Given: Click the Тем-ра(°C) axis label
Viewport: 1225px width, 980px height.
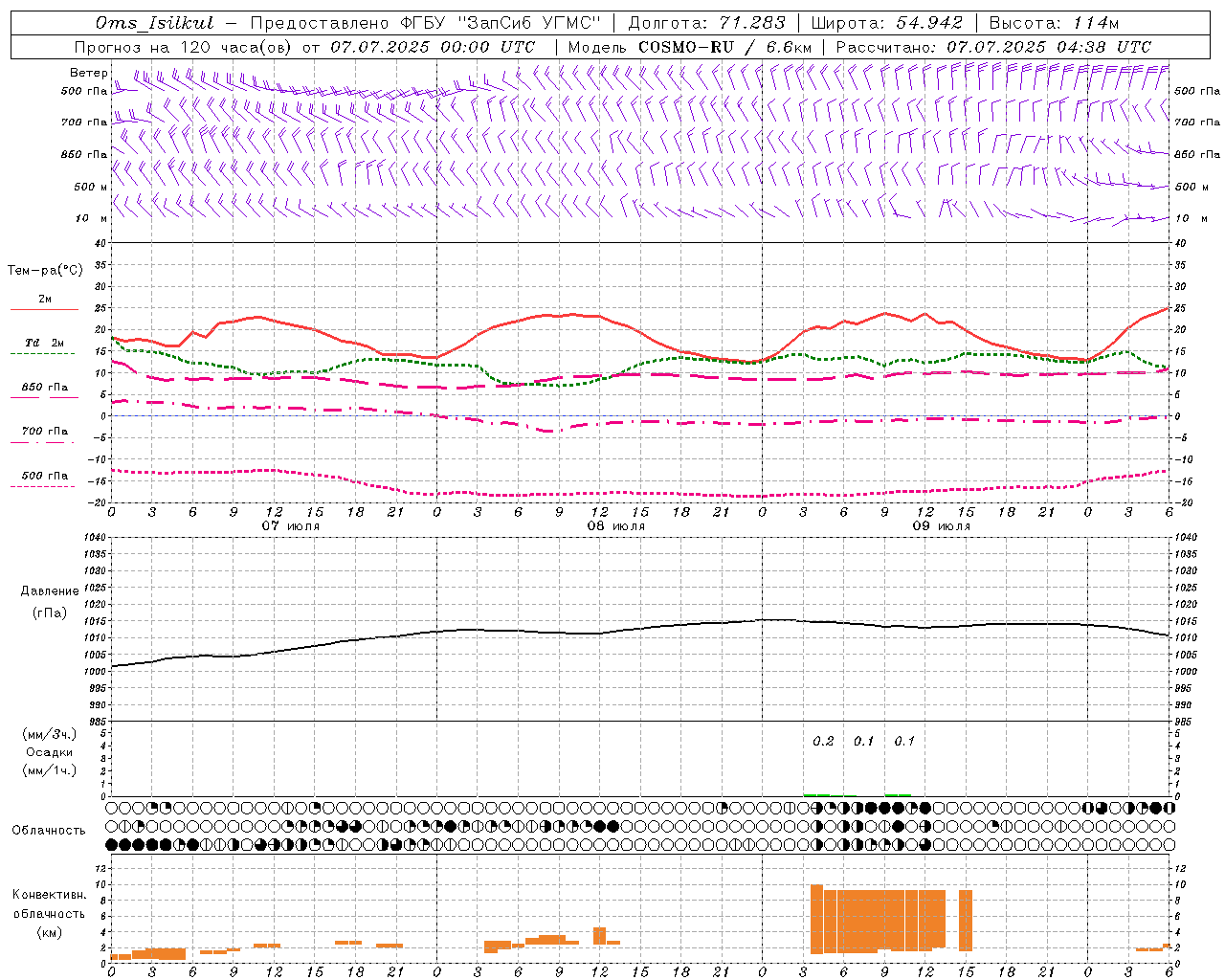Looking at the screenshot, I should click(x=45, y=271).
